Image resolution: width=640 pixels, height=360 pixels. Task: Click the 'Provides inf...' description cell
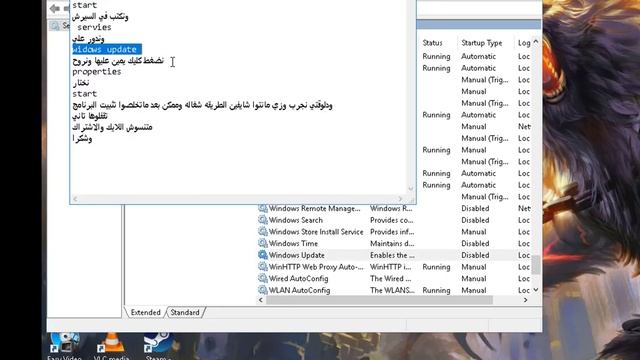(392, 232)
